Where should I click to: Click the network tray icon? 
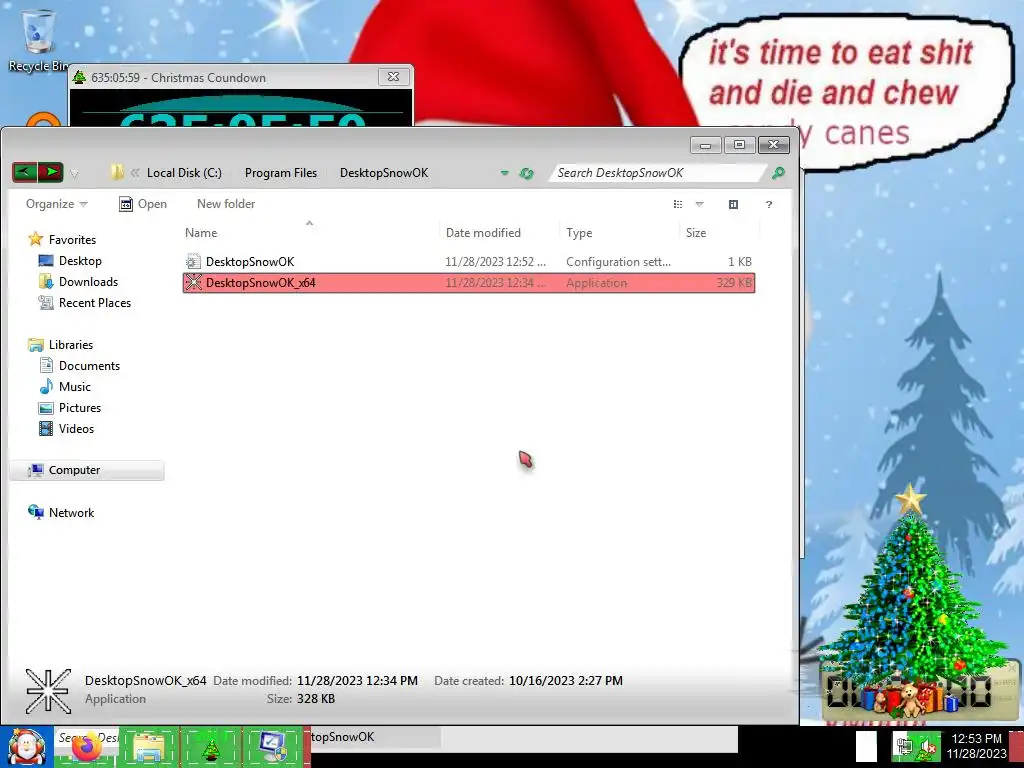pos(904,746)
